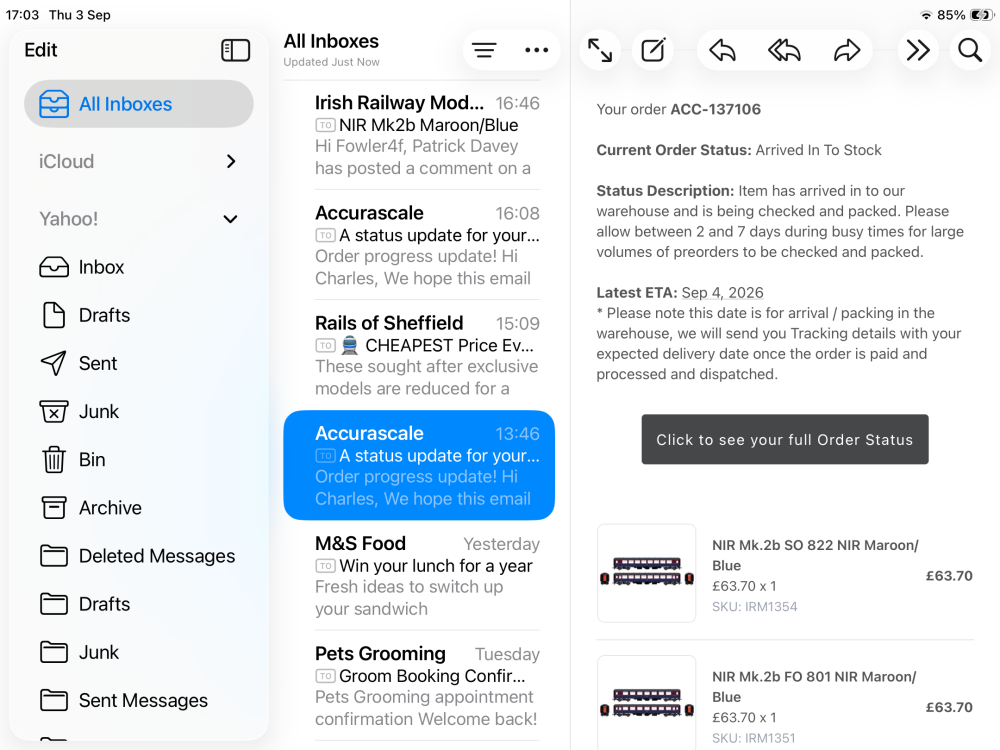Select the order number ACC-137106
This screenshot has width=1000, height=750.
[715, 109]
